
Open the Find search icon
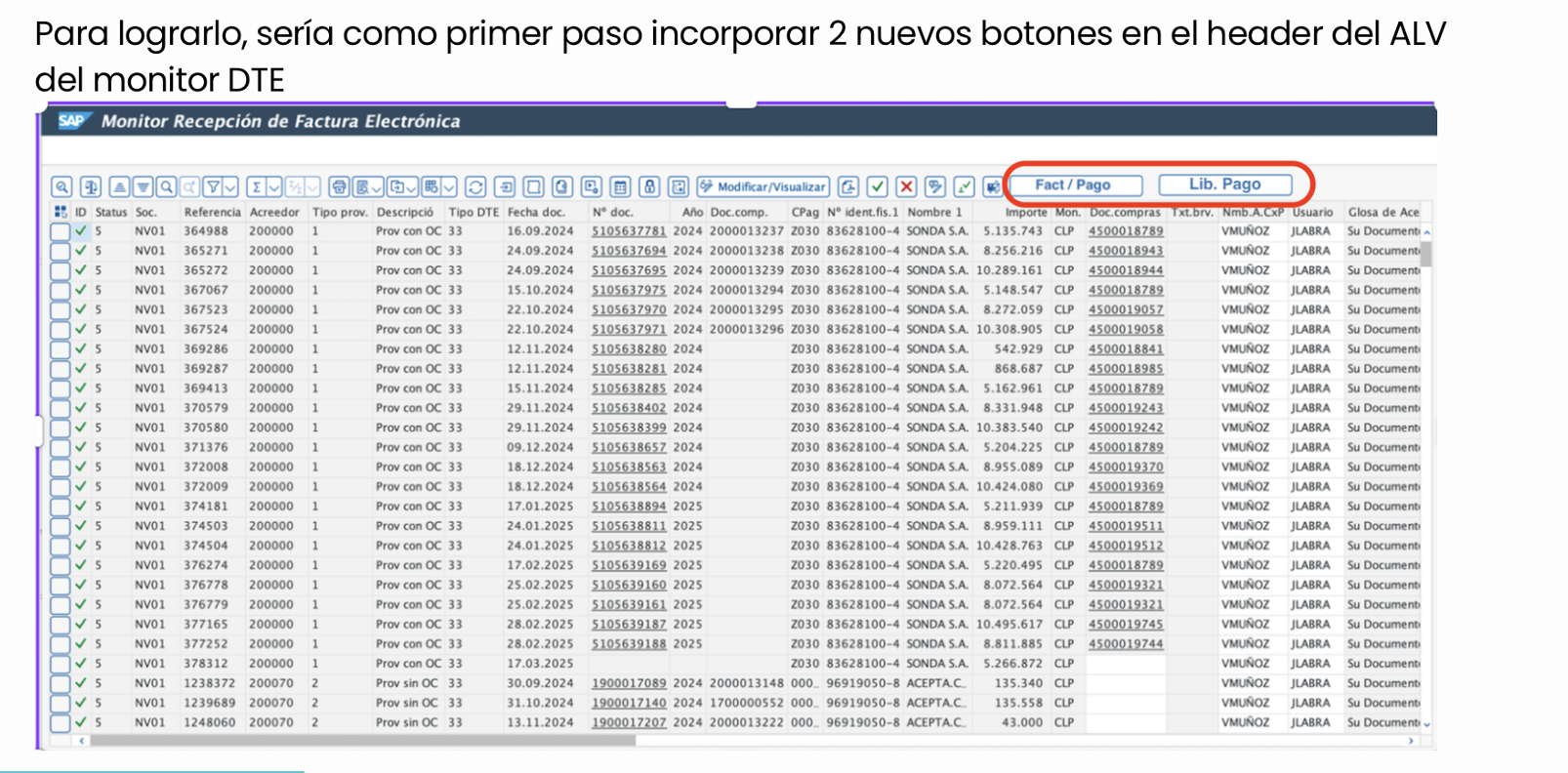tap(167, 186)
